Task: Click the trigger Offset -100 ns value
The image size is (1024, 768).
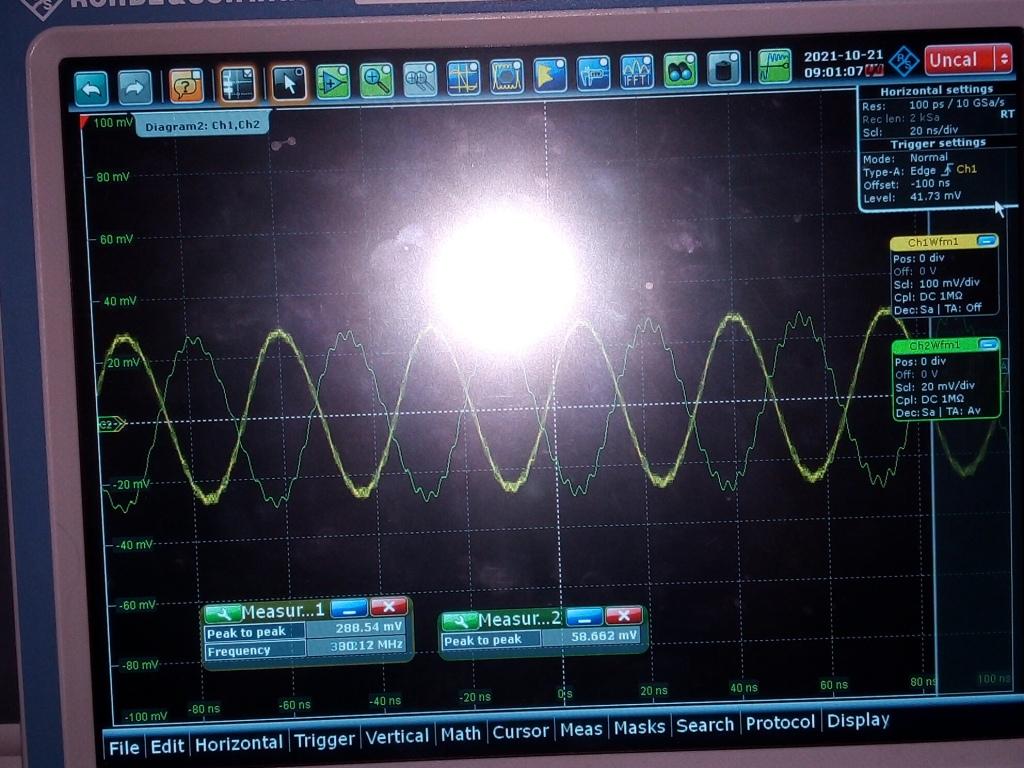Action: [930, 184]
